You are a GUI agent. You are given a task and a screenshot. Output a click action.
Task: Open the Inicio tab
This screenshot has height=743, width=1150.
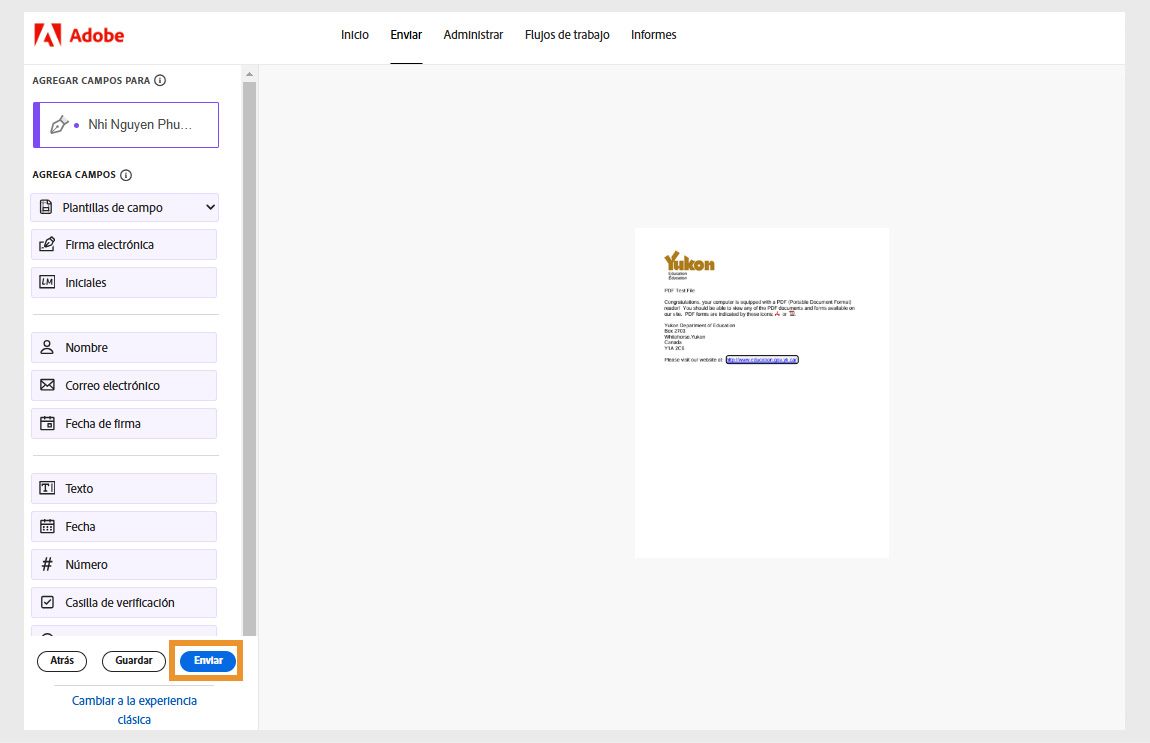click(x=355, y=34)
